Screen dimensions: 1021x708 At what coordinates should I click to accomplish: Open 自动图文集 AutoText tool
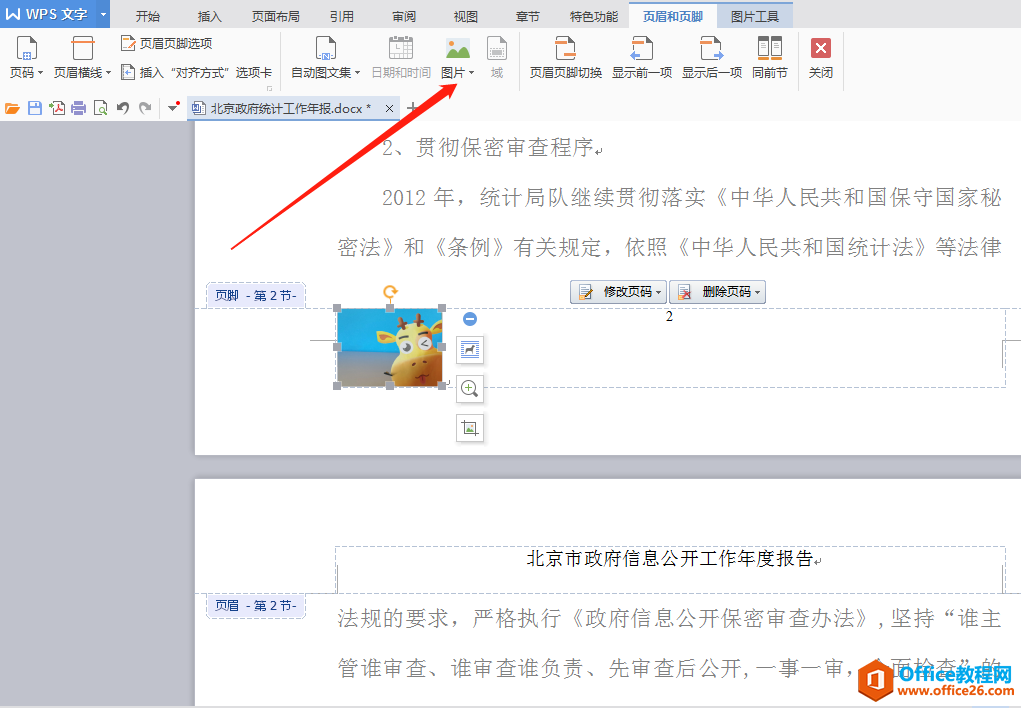coord(325,57)
